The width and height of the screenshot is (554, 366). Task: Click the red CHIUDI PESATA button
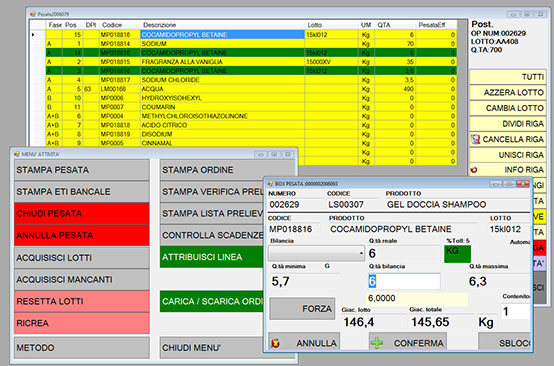pyautogui.click(x=82, y=213)
